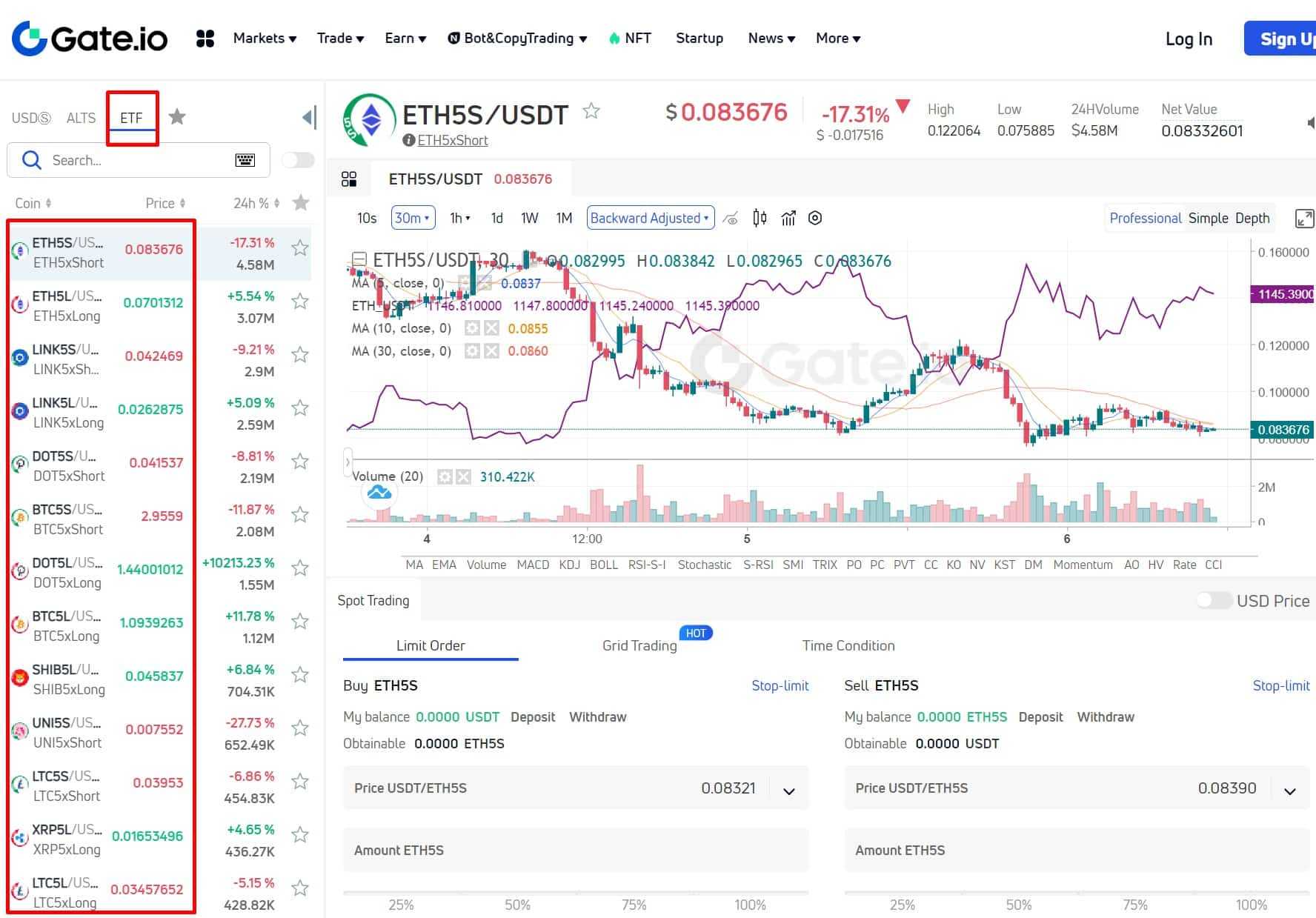The width and height of the screenshot is (1316, 918).
Task: Select the candlestick style icon
Action: [x=758, y=218]
